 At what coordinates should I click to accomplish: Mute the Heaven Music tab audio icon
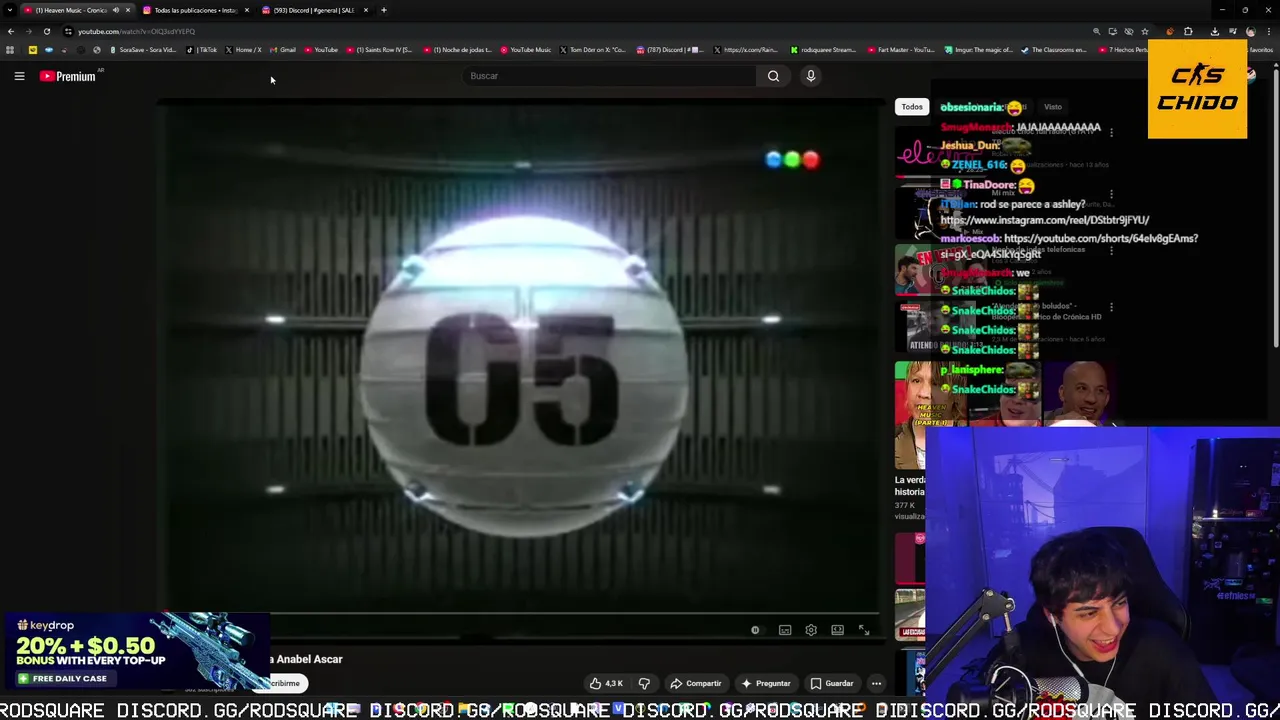116,10
